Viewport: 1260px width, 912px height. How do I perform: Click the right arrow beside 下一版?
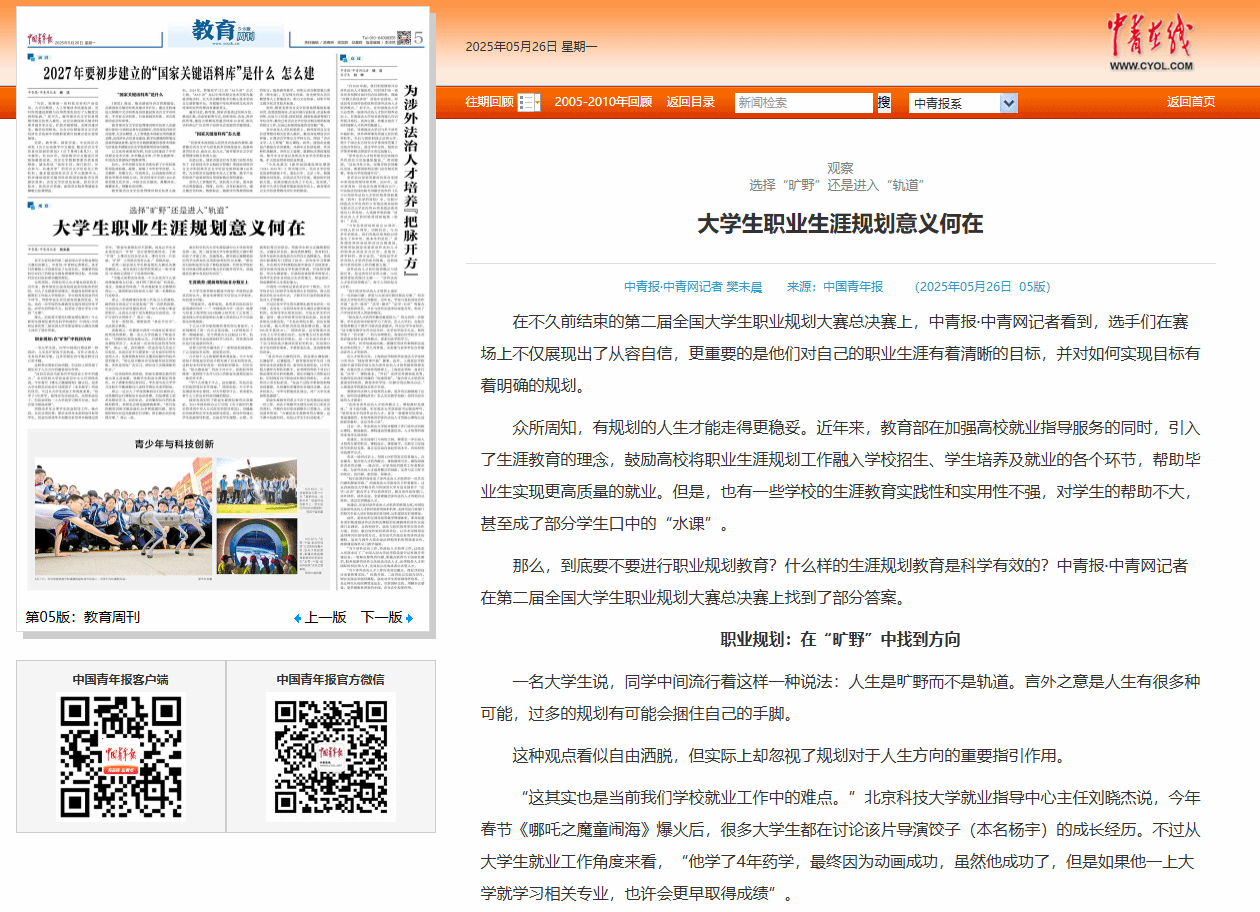[x=409, y=618]
